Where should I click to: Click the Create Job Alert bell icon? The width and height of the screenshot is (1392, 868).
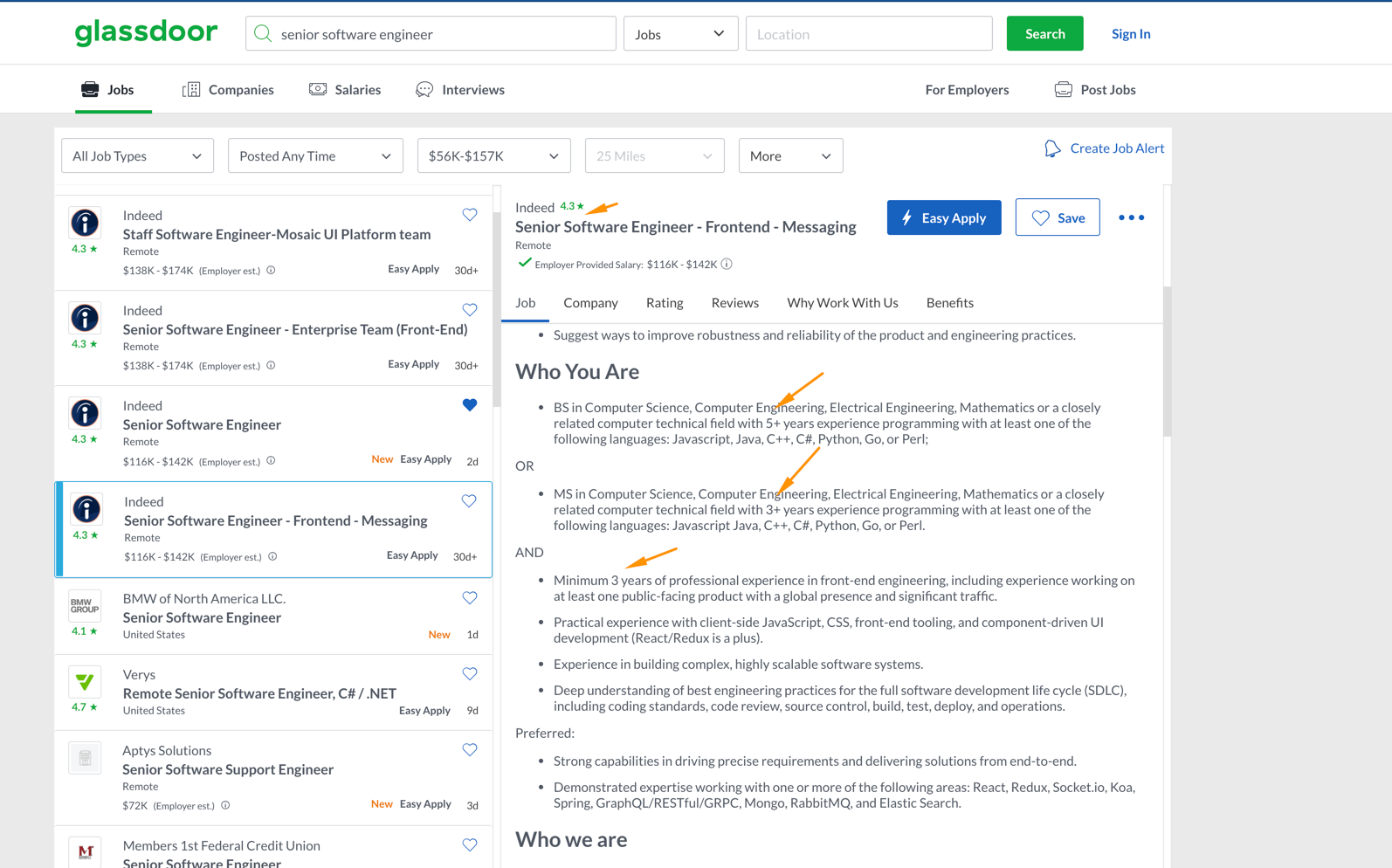point(1052,148)
